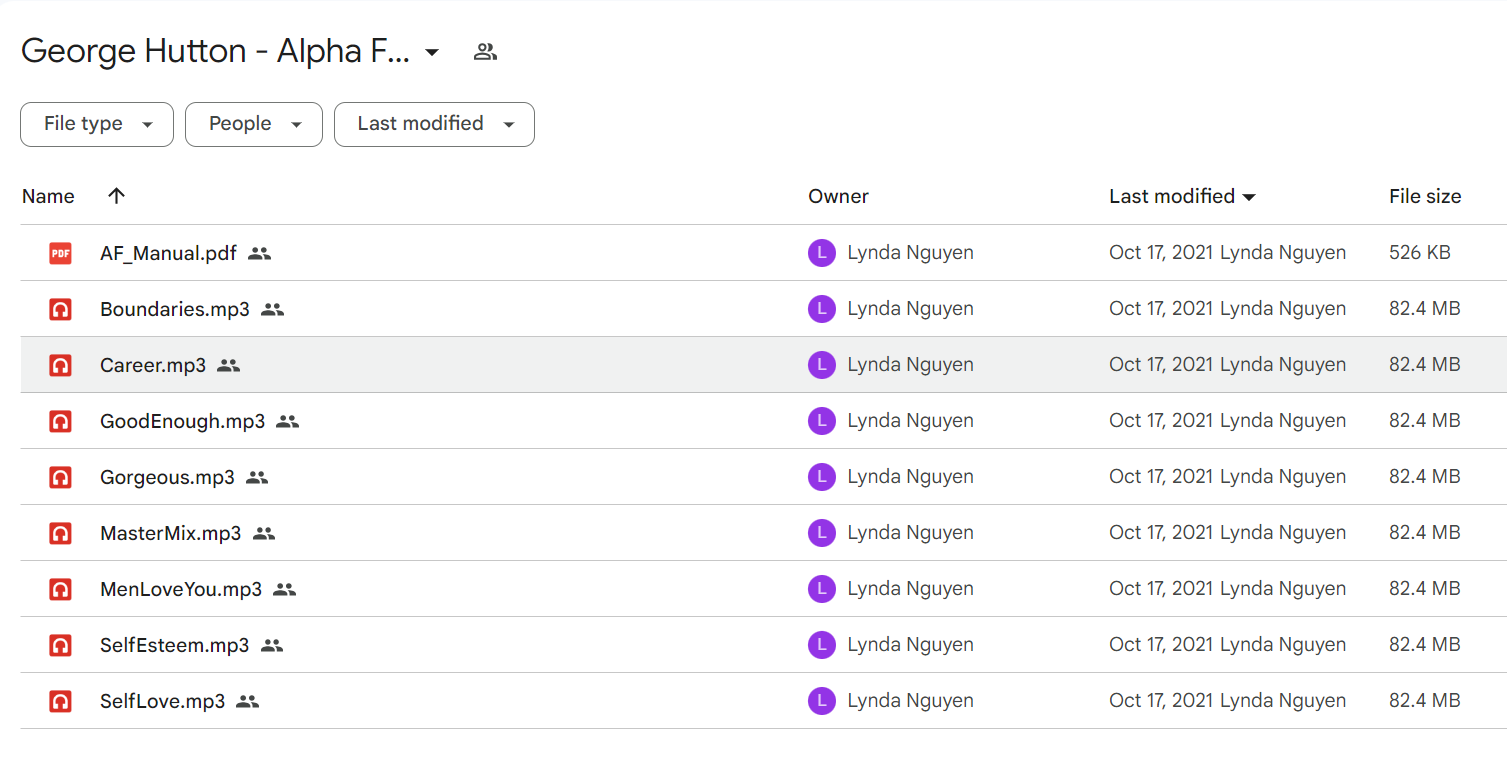
Task: Click the 82.4 MB size in MenLoveYou.mp3 row
Action: pos(1424,589)
